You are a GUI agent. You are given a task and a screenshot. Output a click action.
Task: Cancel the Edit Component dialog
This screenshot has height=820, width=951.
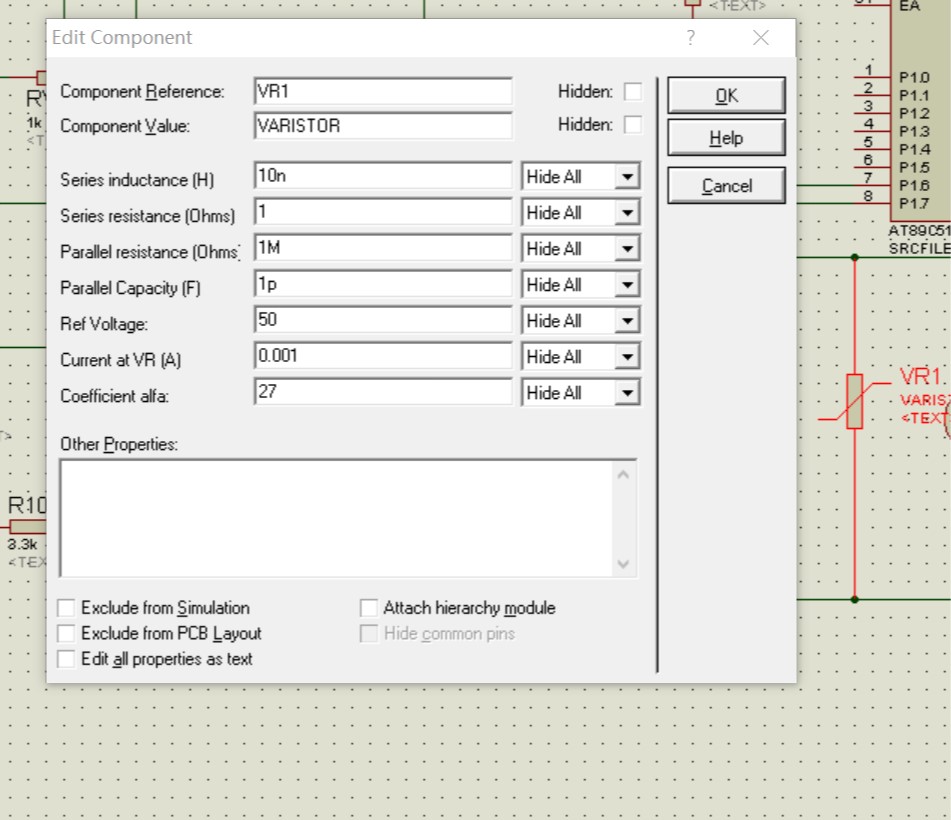click(x=726, y=186)
